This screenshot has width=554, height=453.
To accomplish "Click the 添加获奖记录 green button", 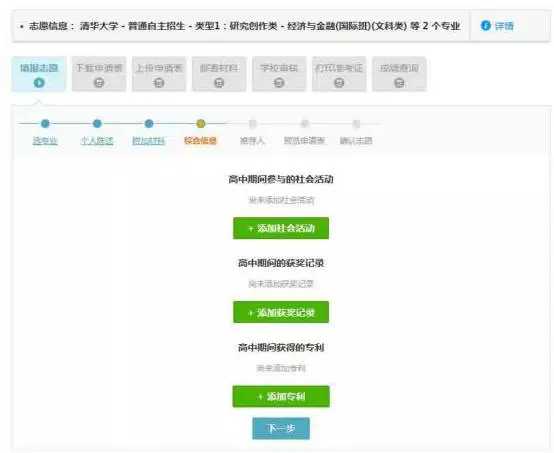I will tap(281, 312).
